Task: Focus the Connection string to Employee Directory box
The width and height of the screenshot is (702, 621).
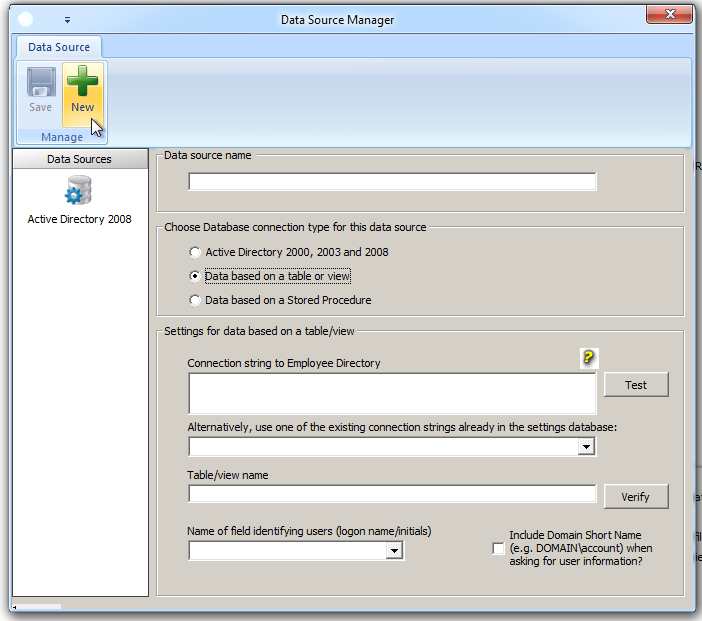Action: 392,394
